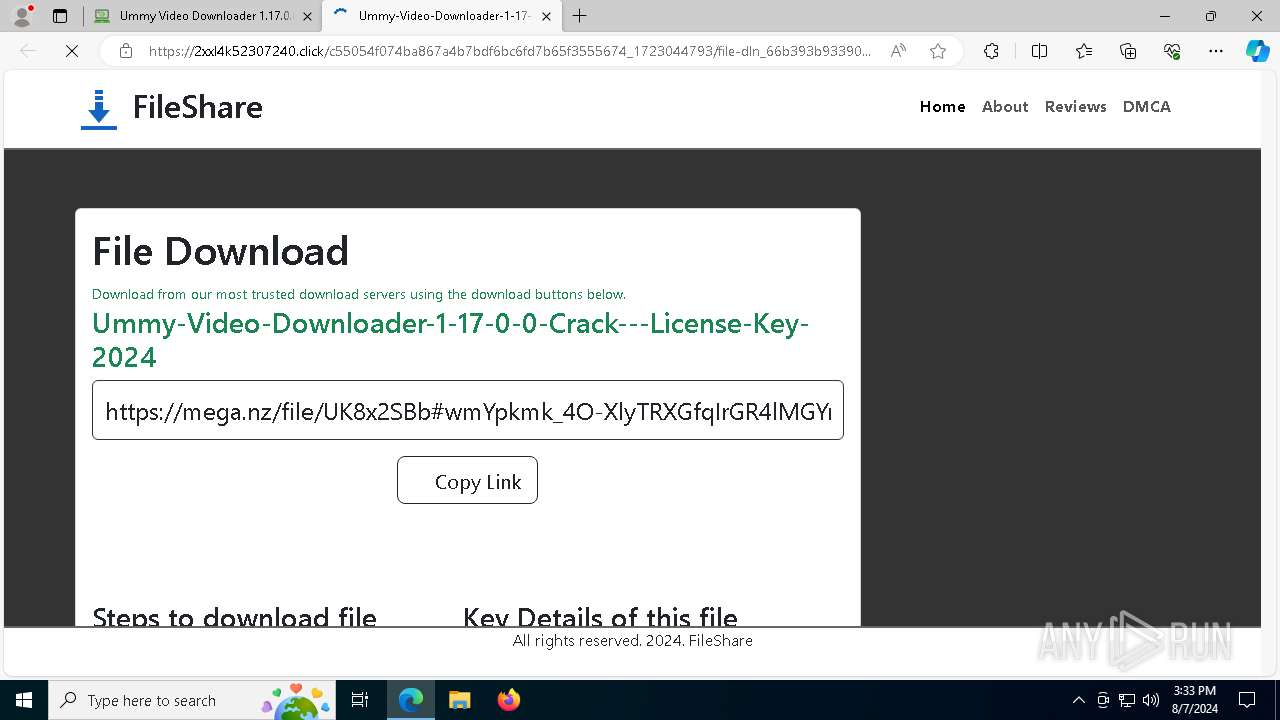Stop loading the page
This screenshot has width=1280, height=720.
[72, 51]
